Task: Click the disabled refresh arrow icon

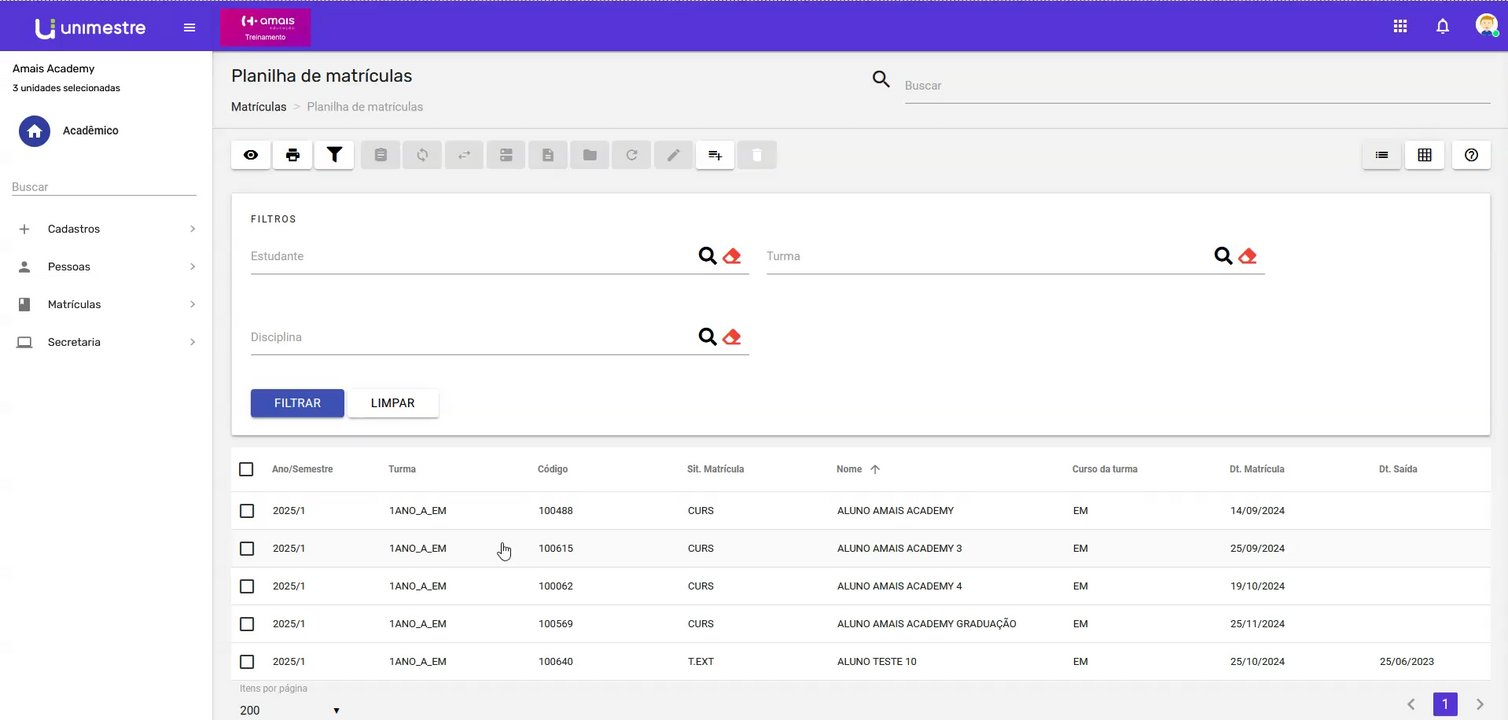Action: click(x=632, y=155)
